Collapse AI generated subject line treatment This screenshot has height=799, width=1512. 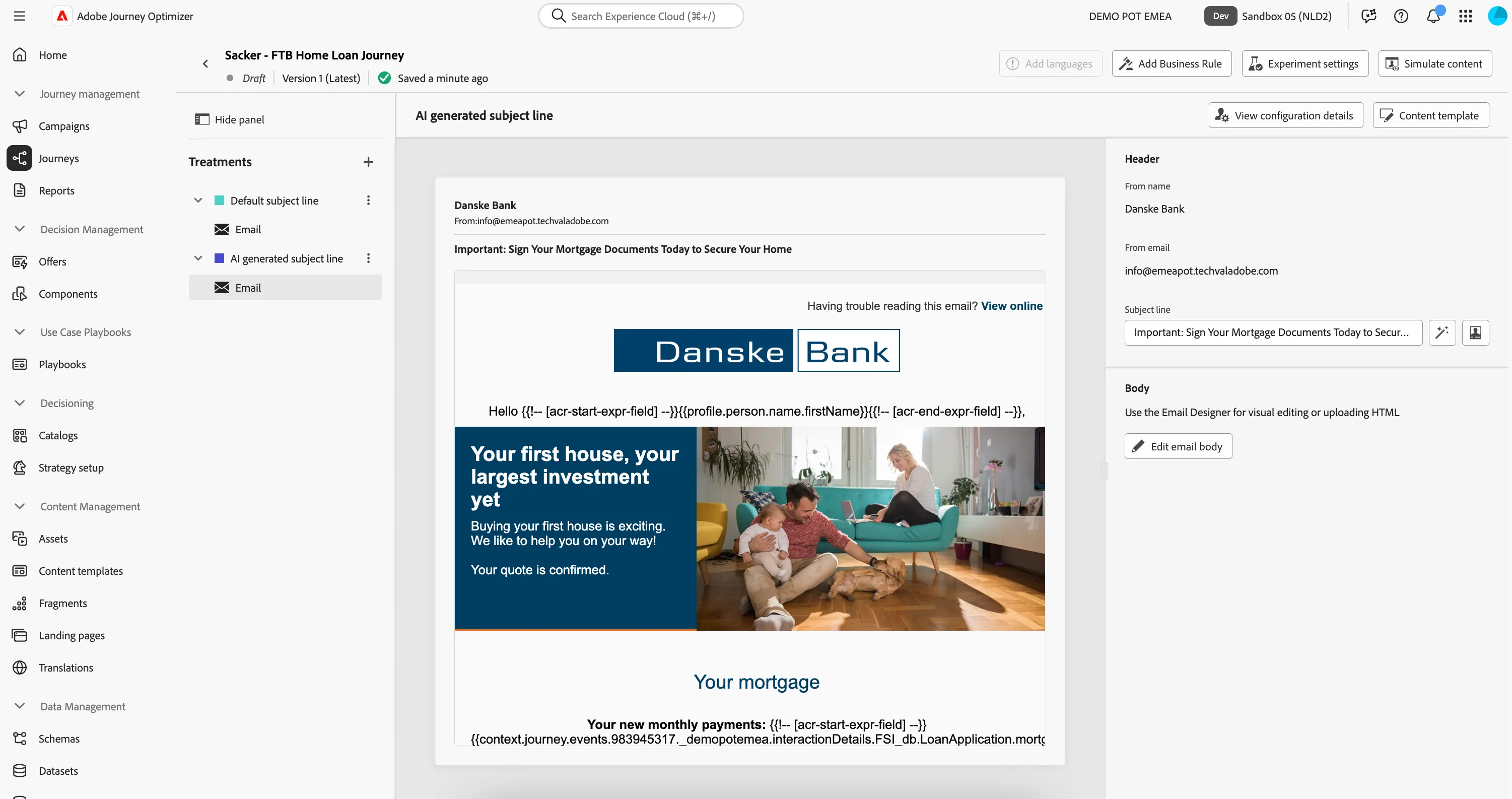(x=198, y=259)
